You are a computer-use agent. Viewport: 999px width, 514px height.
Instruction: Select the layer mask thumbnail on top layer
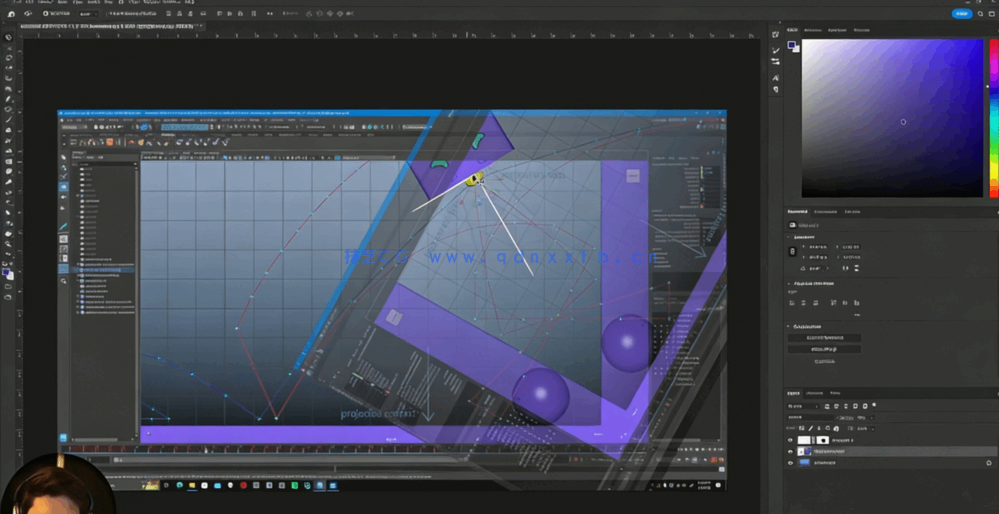(x=822, y=440)
